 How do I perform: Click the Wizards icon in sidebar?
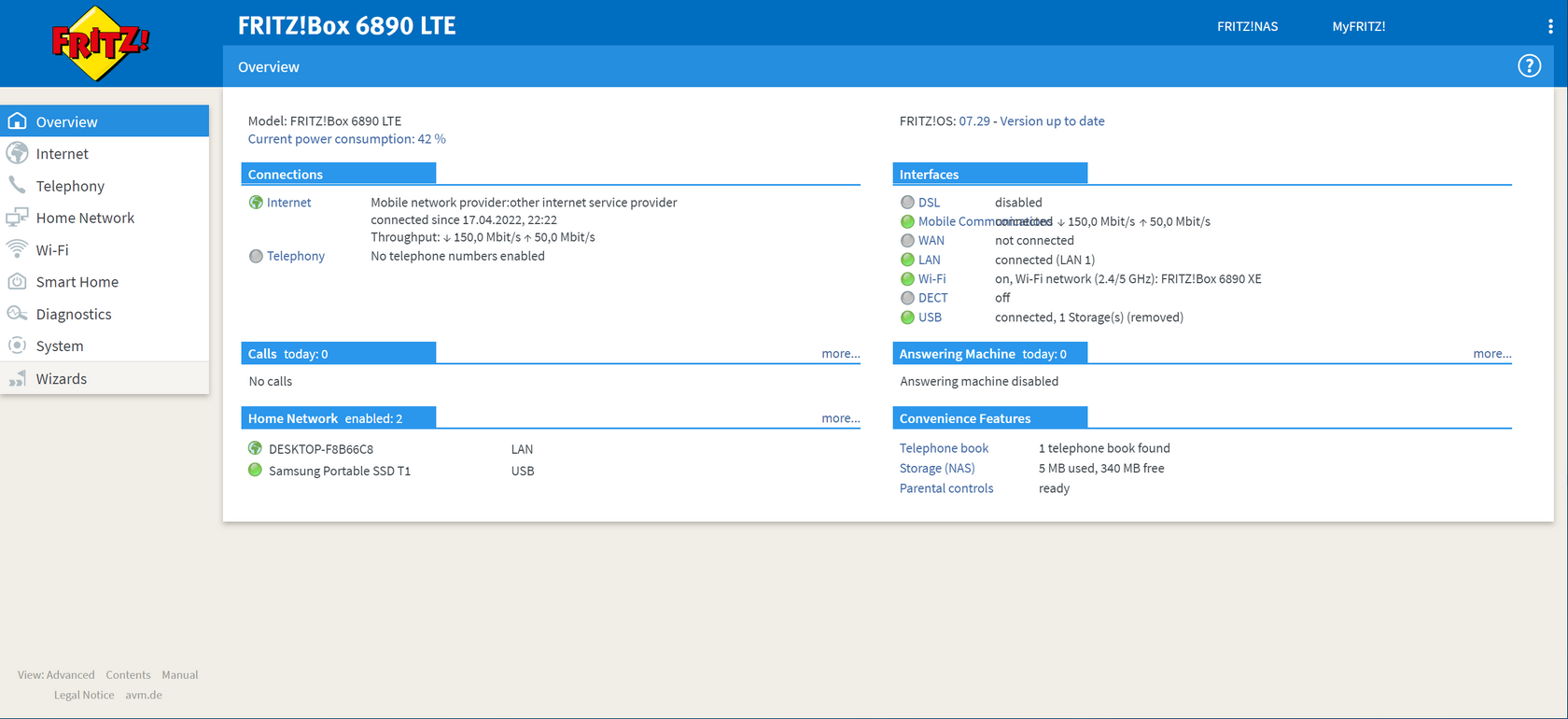click(x=17, y=378)
